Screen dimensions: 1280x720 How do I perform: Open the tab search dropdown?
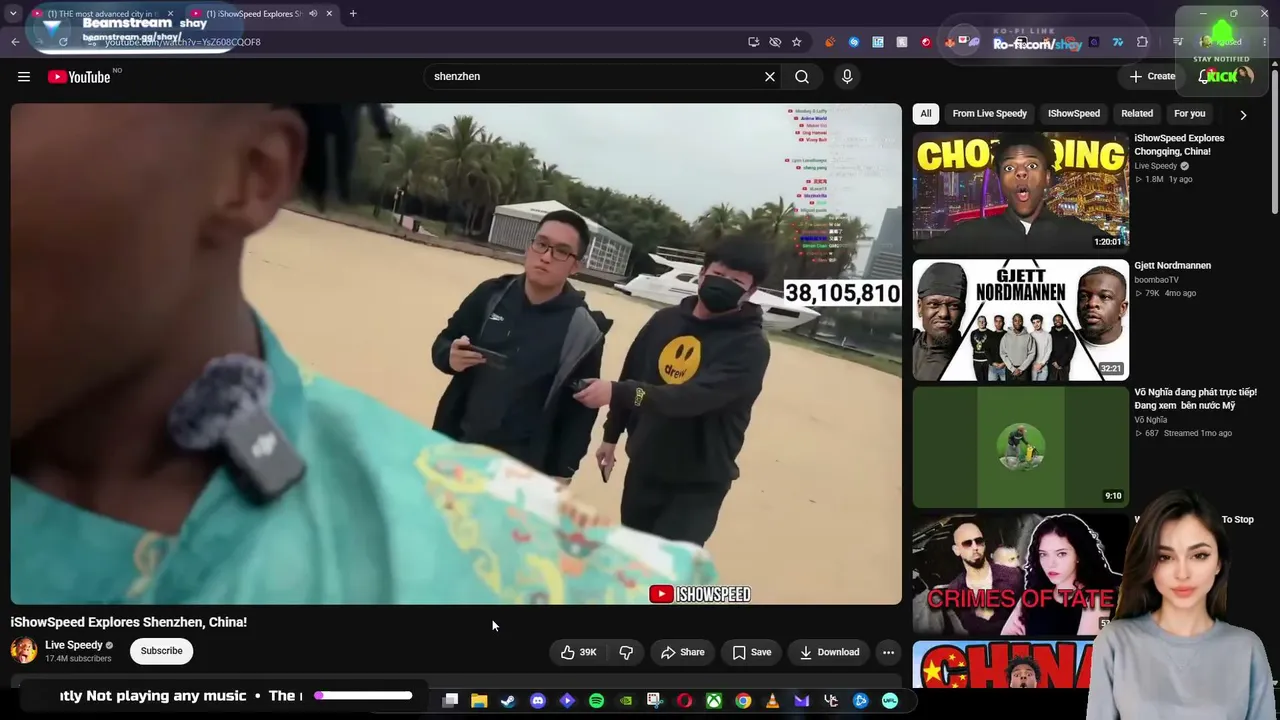[x=13, y=14]
